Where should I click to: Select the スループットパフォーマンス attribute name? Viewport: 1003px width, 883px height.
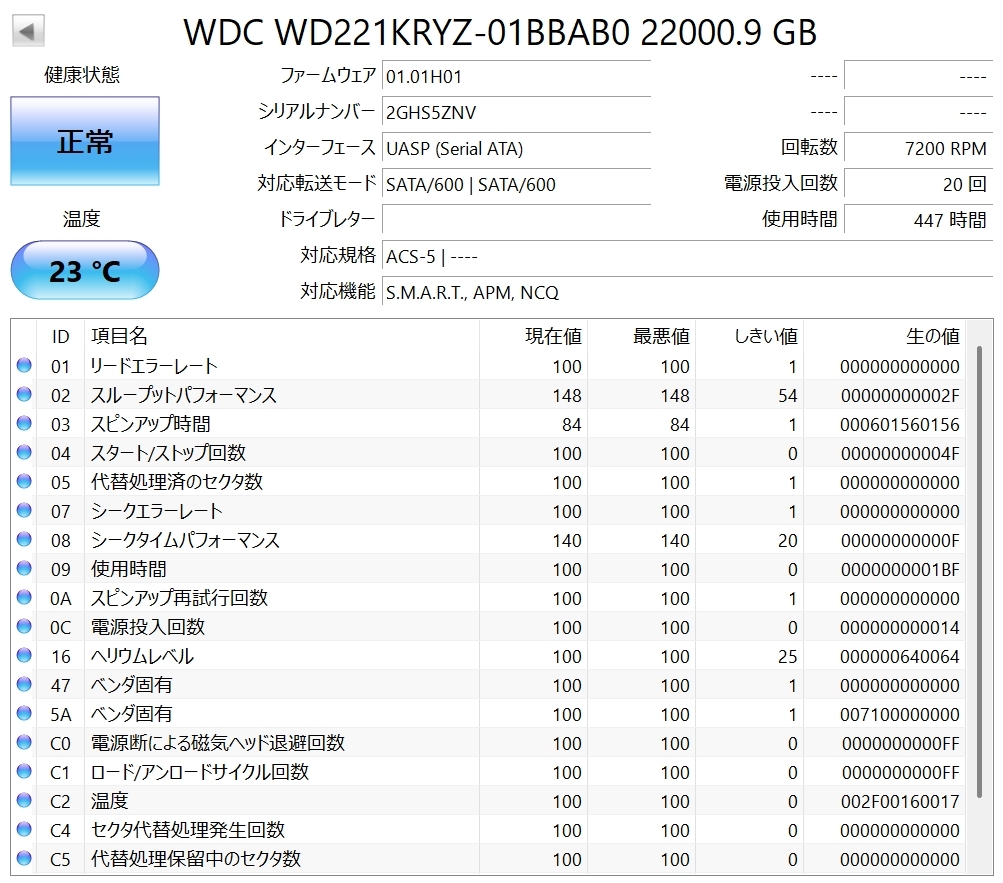pyautogui.click(x=184, y=395)
